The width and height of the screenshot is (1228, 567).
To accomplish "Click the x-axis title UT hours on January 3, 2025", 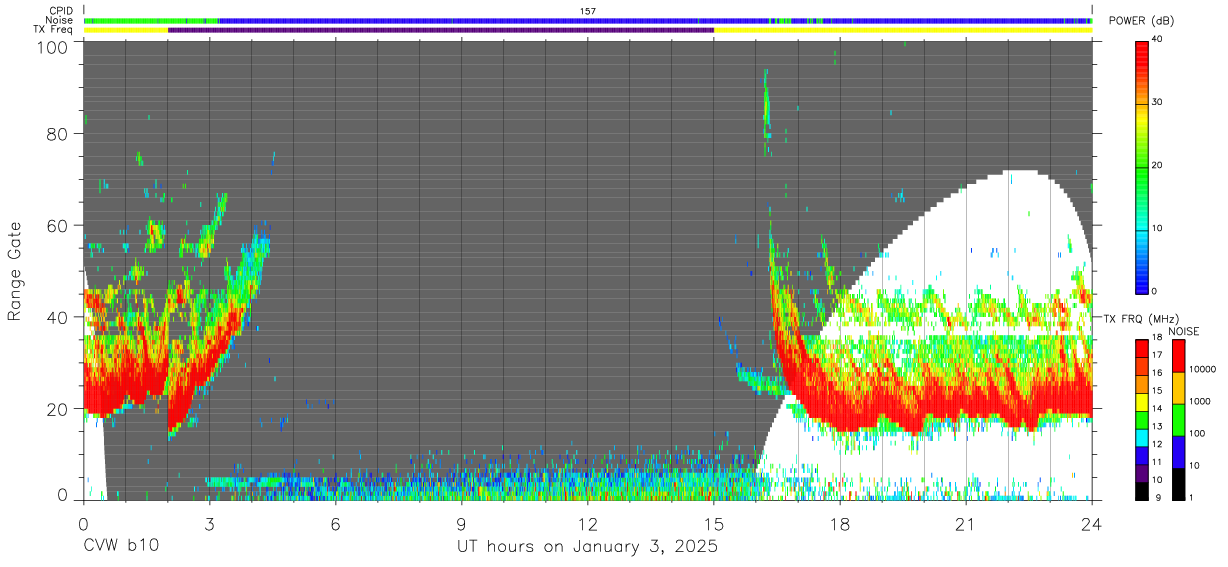I will tap(588, 546).
